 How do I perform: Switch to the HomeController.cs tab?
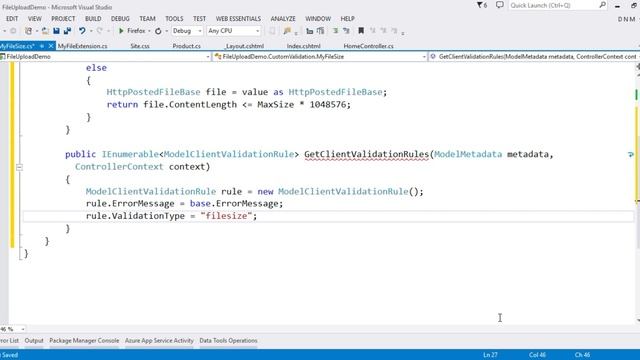(369, 46)
